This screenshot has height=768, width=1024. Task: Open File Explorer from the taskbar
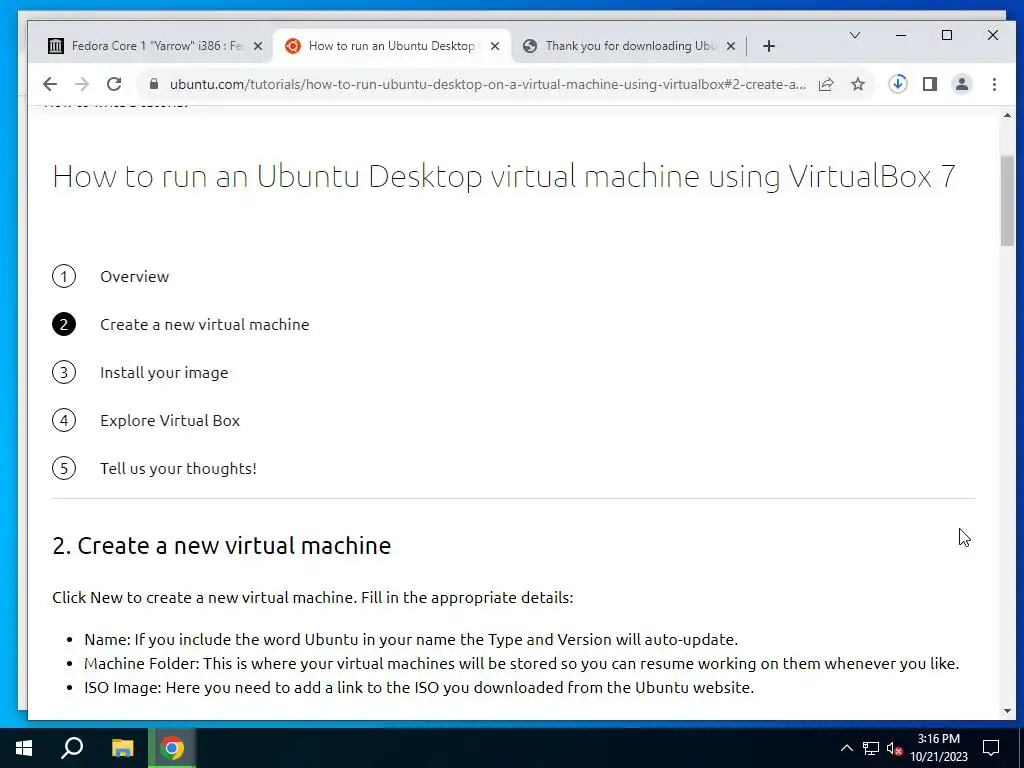point(123,748)
